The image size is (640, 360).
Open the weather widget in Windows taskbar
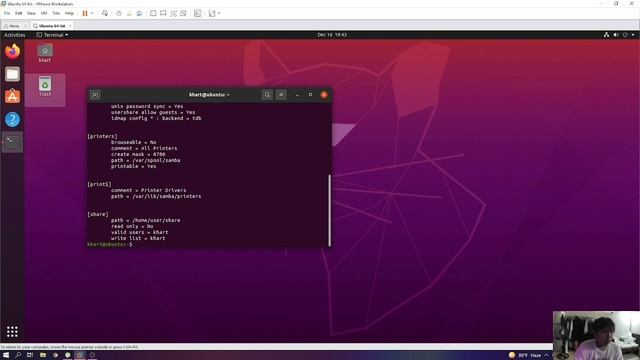click(x=525, y=355)
